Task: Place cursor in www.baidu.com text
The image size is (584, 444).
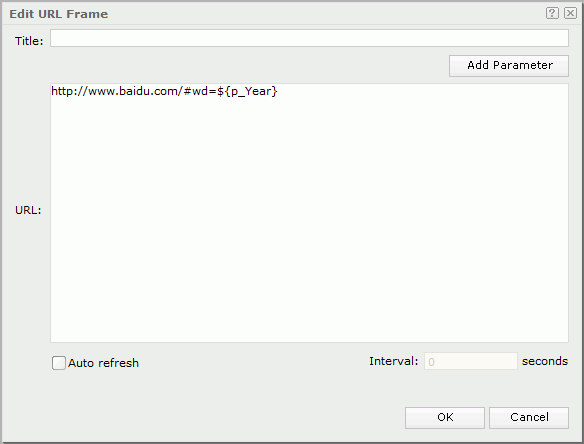Action: point(134,91)
